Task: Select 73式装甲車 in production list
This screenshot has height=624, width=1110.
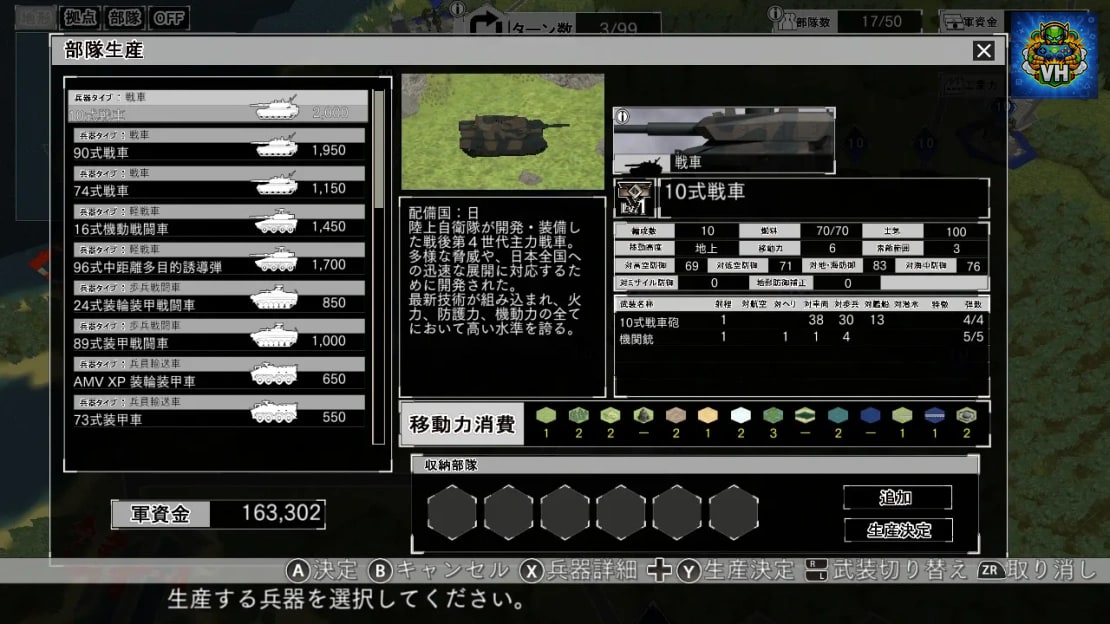Action: 218,411
